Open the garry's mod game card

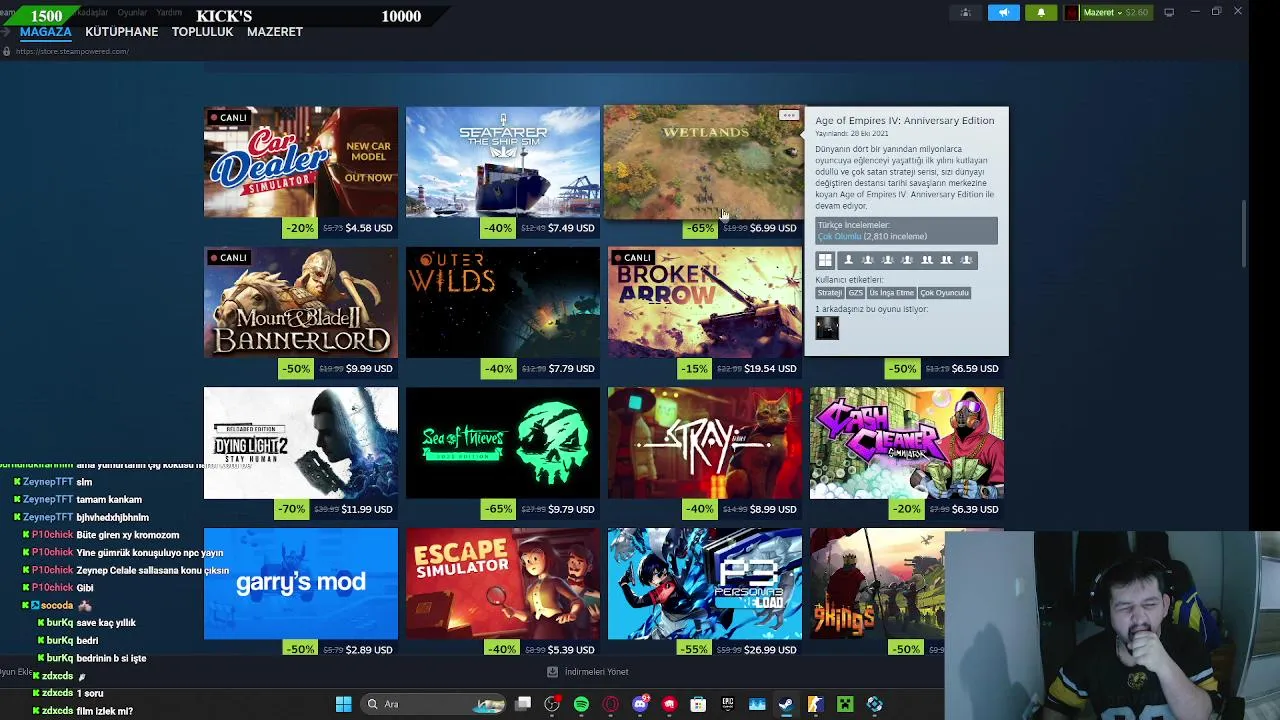coord(300,584)
